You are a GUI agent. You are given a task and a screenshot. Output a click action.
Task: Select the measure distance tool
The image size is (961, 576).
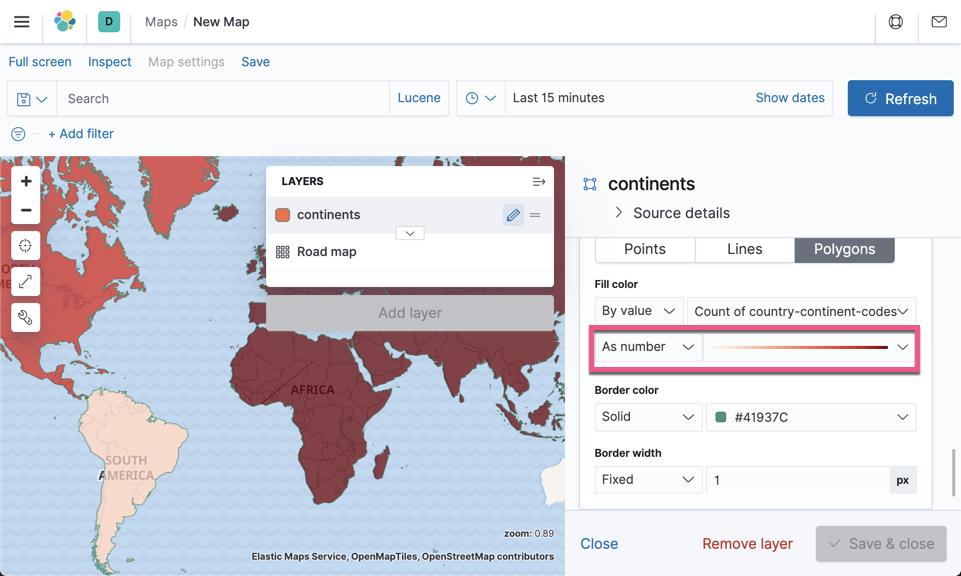[26, 281]
